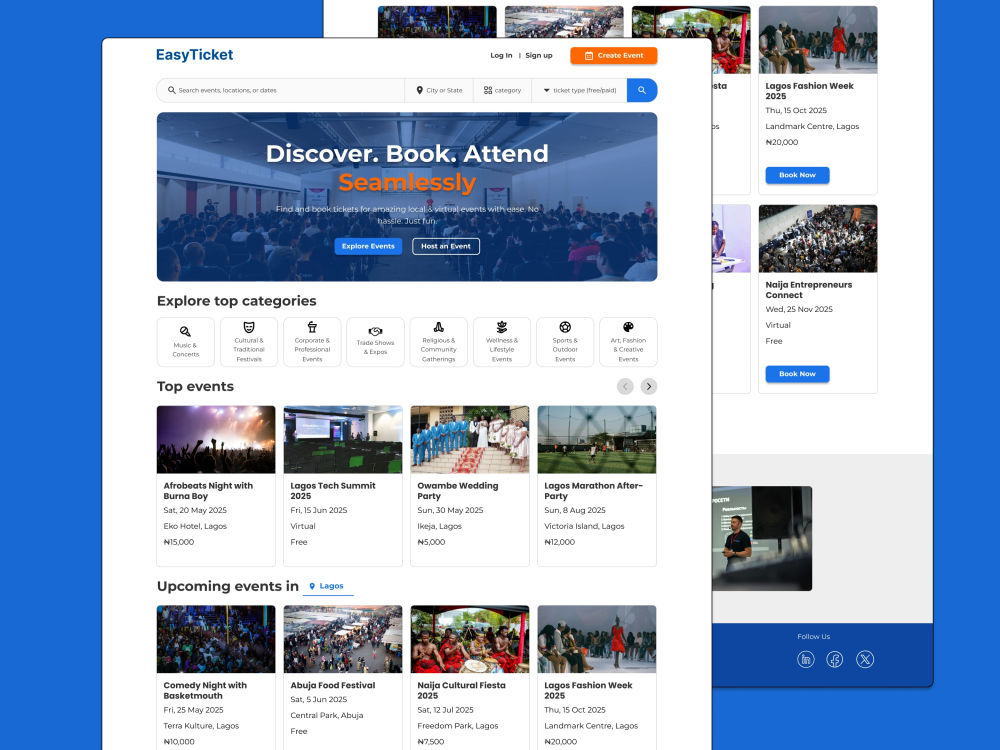Focus the search events input field
Screen dimensions: 1000x750
[281, 91]
